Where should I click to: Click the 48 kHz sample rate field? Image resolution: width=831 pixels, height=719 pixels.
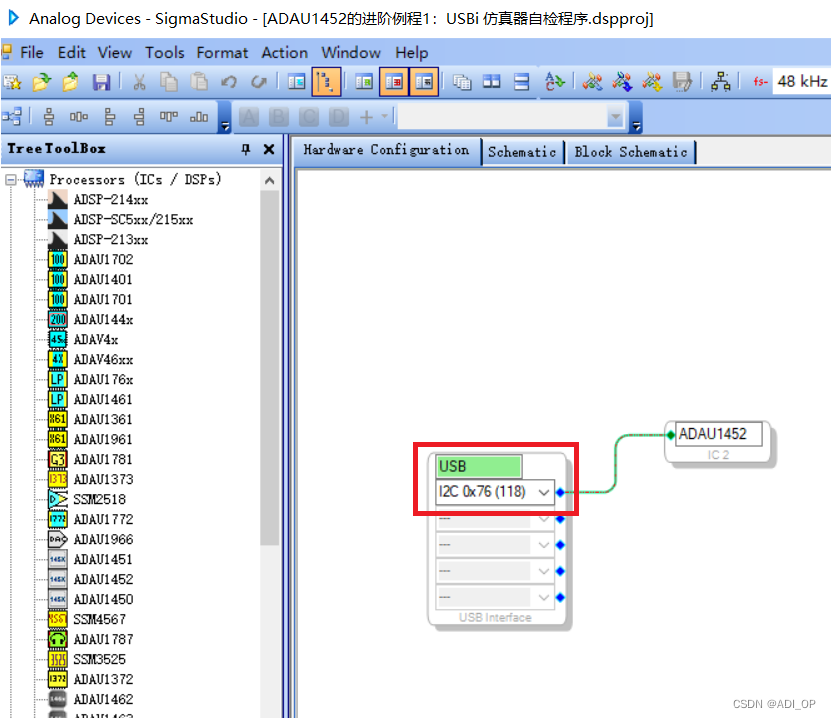coord(801,82)
